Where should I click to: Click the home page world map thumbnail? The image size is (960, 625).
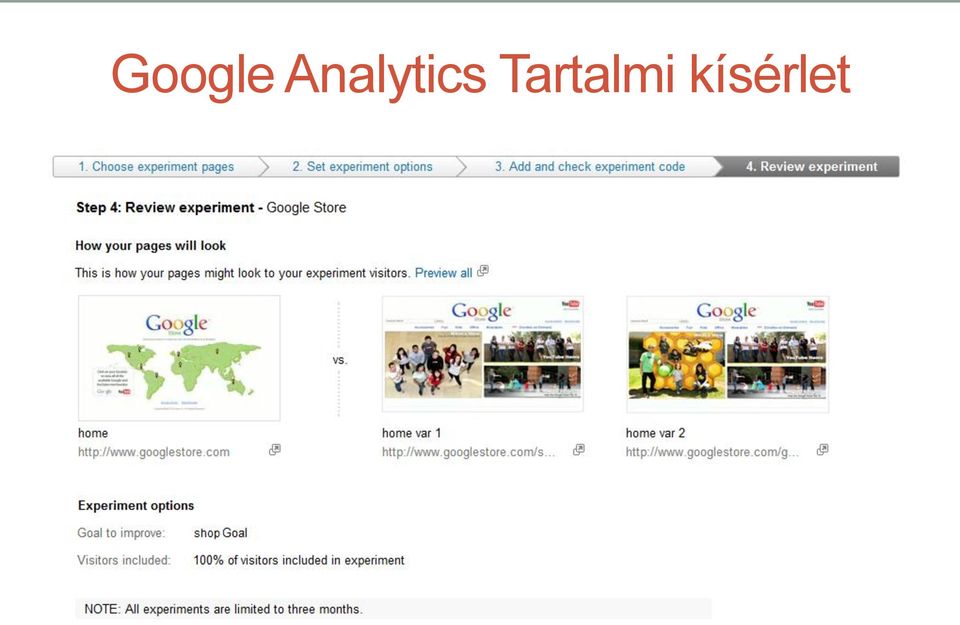[x=179, y=358]
